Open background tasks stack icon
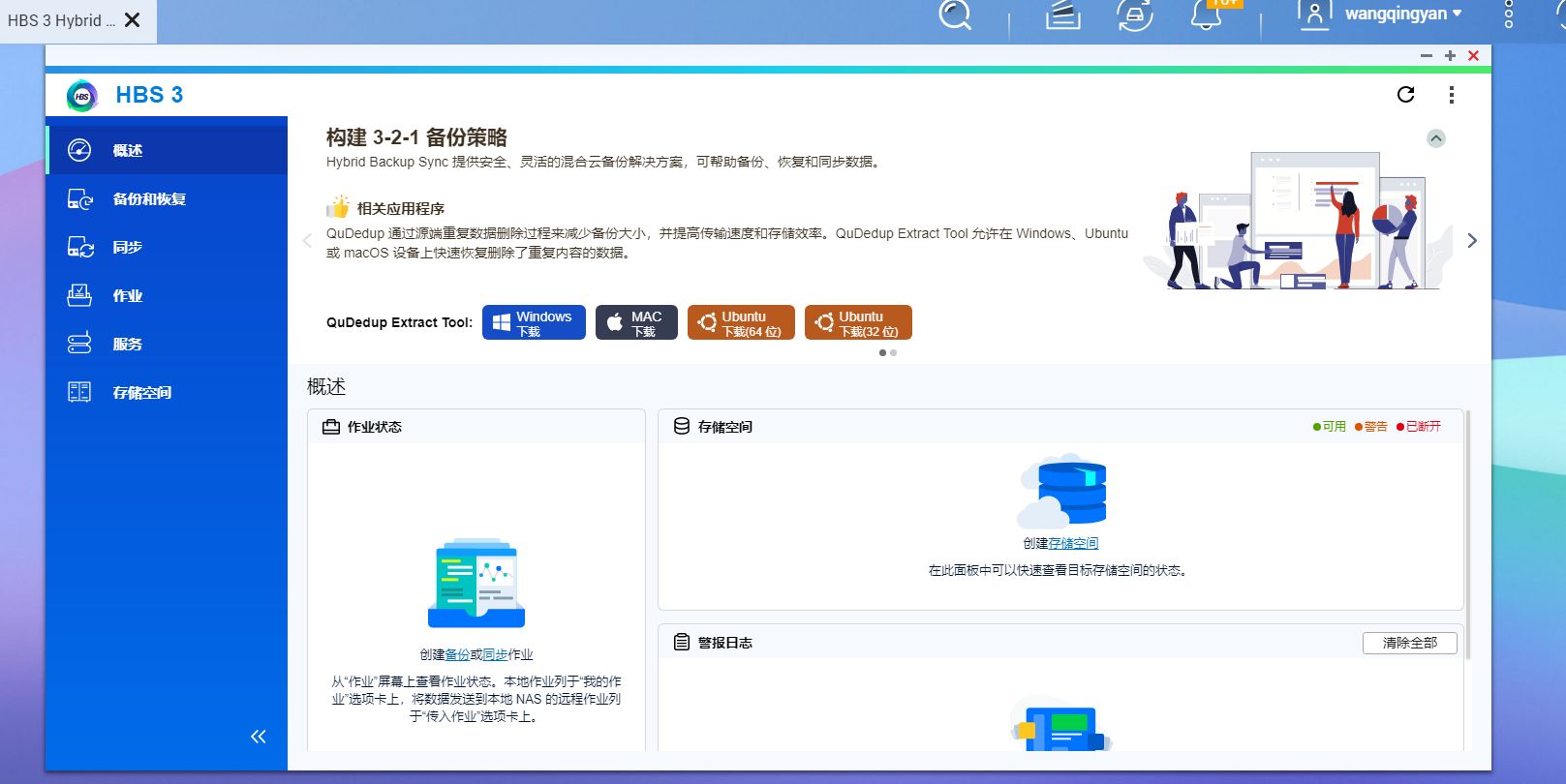 coord(1062,15)
